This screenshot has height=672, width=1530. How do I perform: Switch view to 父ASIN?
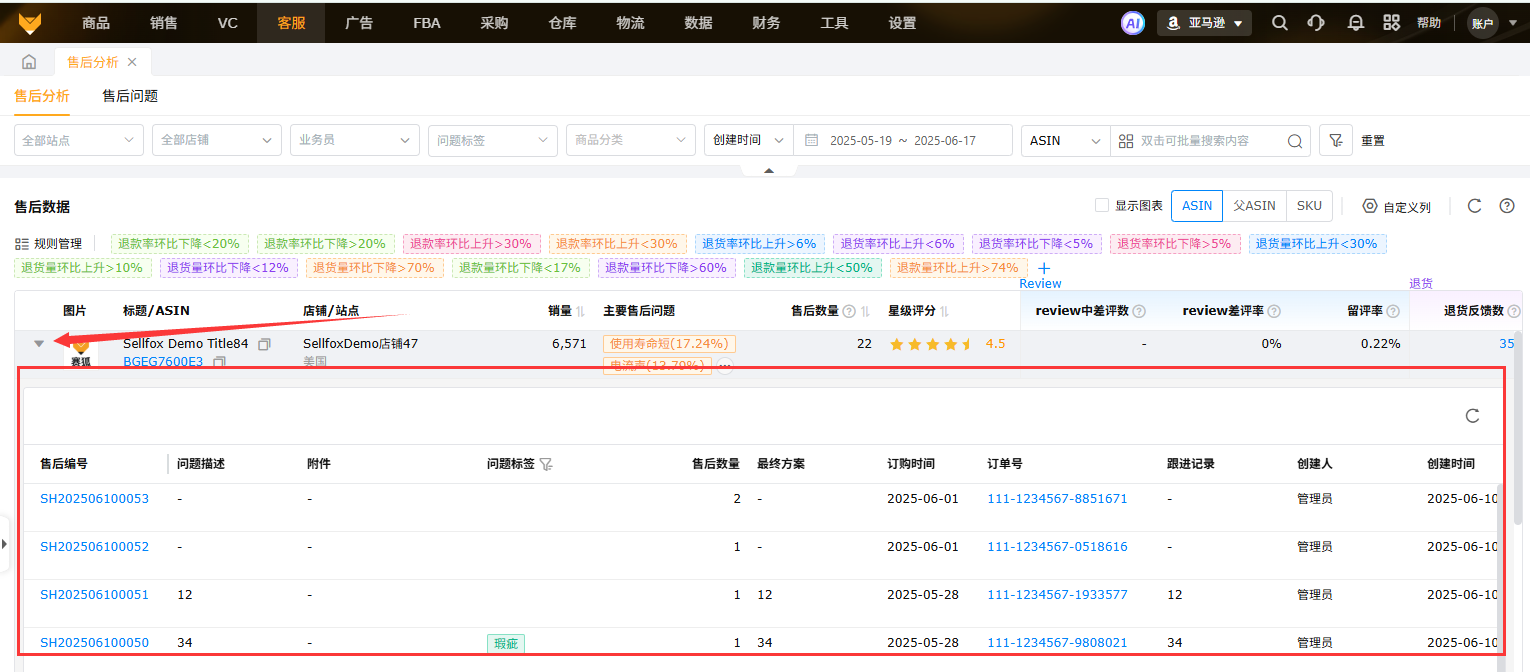point(1254,206)
